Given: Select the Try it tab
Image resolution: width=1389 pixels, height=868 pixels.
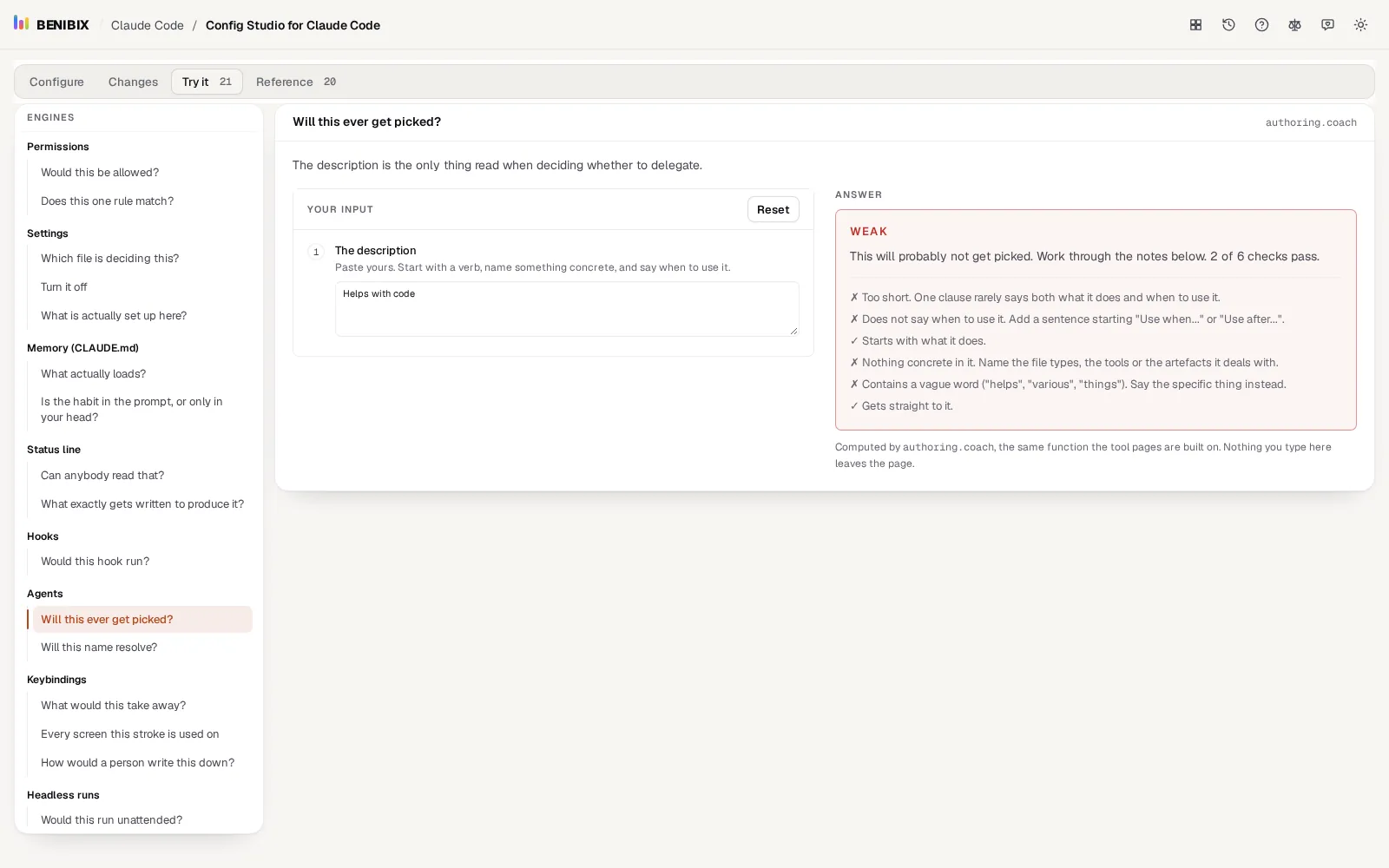Looking at the screenshot, I should 207,82.
